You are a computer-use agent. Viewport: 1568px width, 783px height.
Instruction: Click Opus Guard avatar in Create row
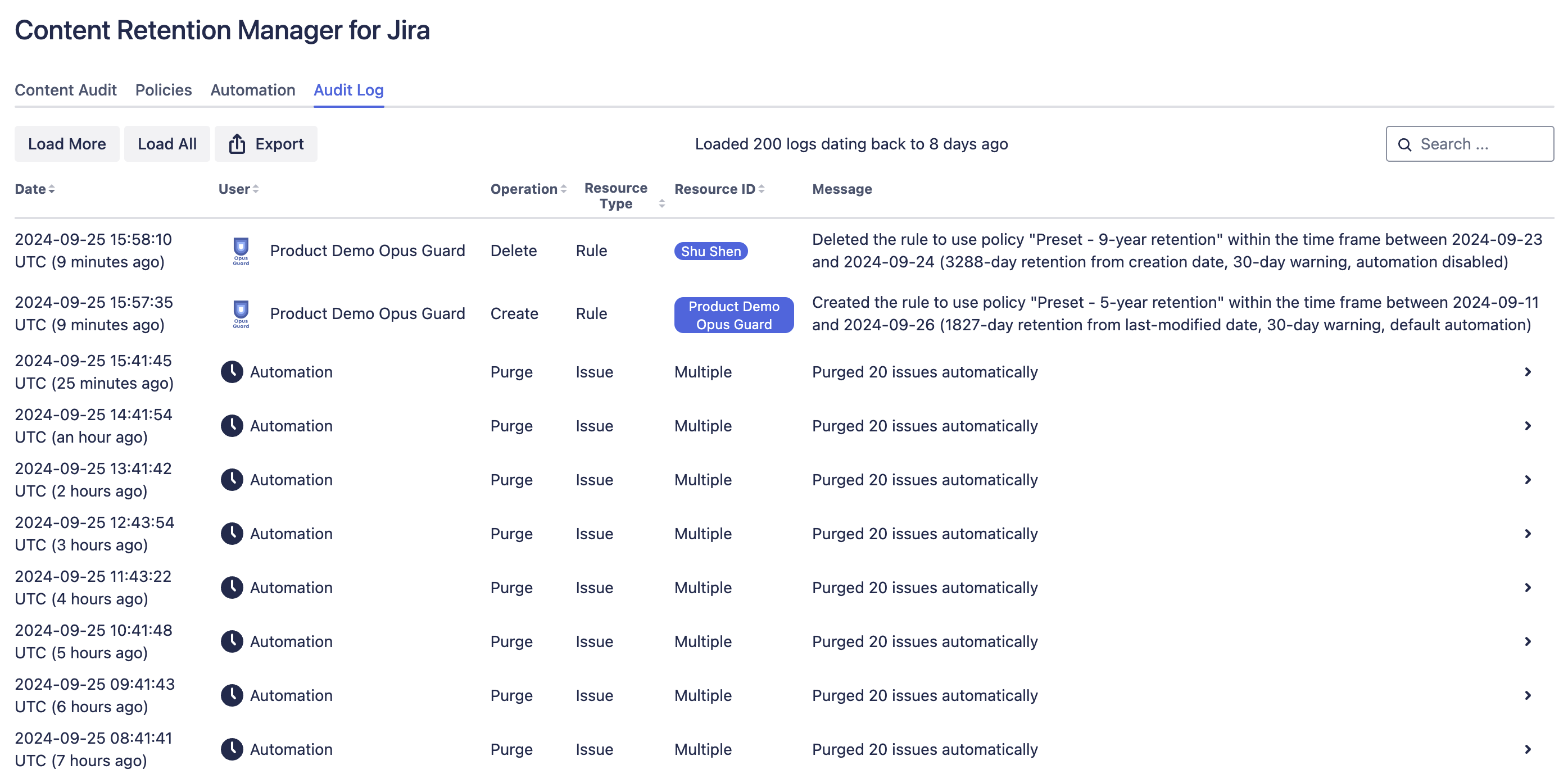coord(241,314)
